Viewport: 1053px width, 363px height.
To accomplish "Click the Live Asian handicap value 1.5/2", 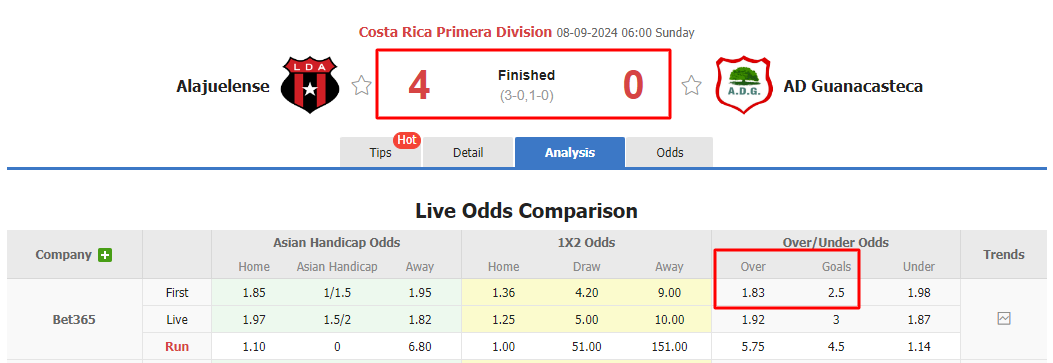I will point(337,319).
